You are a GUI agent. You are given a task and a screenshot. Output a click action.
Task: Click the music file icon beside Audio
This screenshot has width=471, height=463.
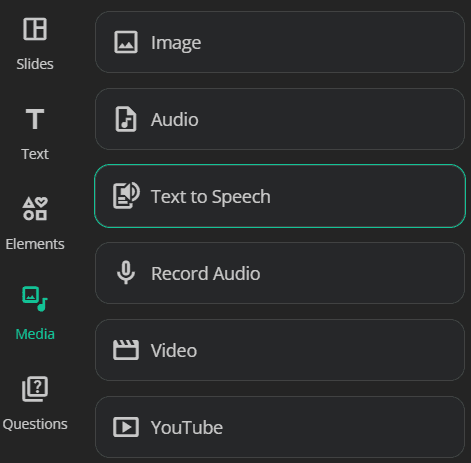click(126, 119)
